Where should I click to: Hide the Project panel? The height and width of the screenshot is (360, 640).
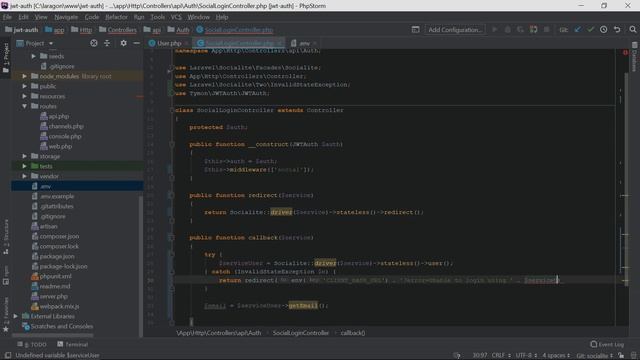coord(136,43)
